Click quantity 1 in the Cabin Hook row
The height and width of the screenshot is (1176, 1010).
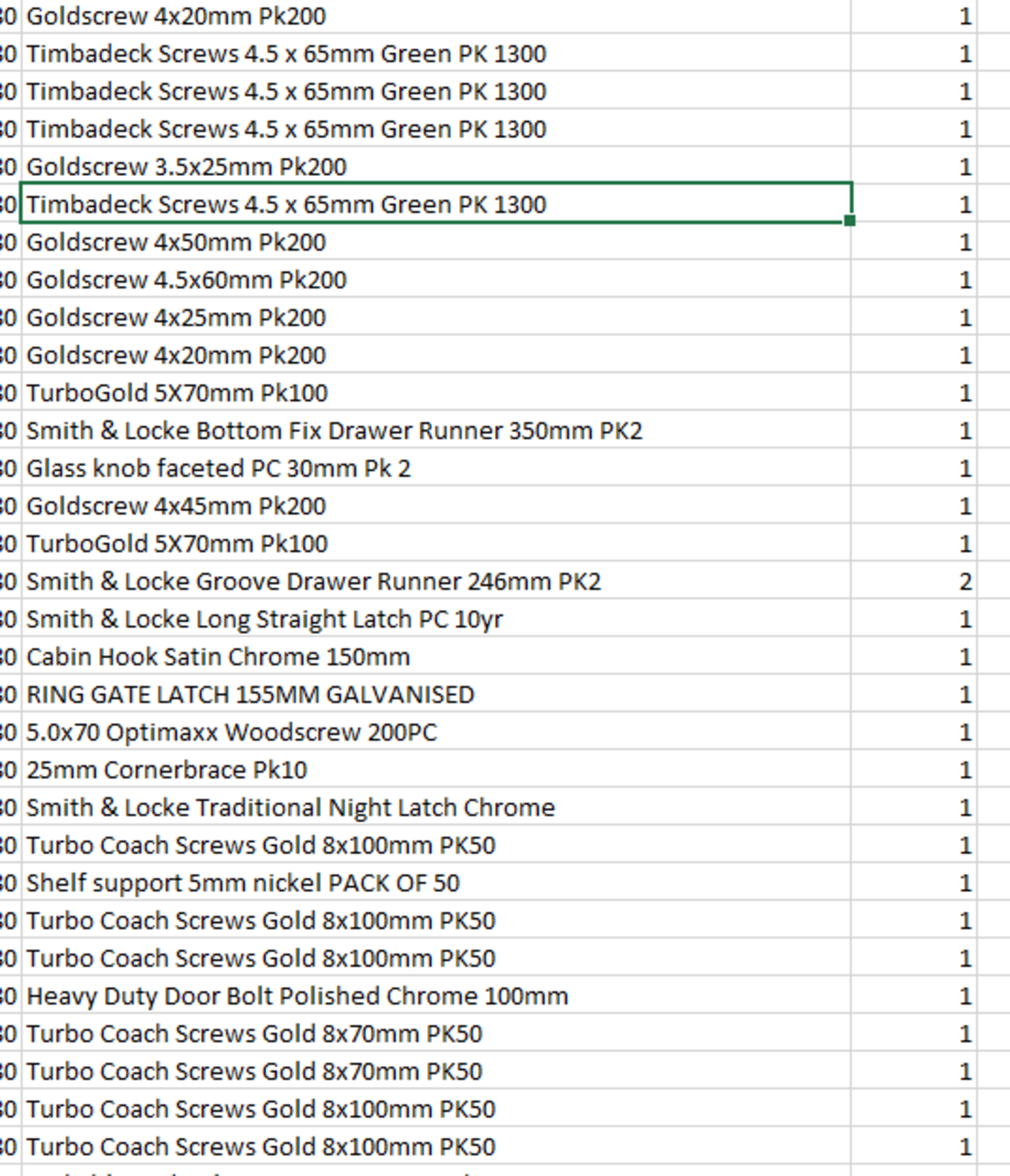coord(914,657)
